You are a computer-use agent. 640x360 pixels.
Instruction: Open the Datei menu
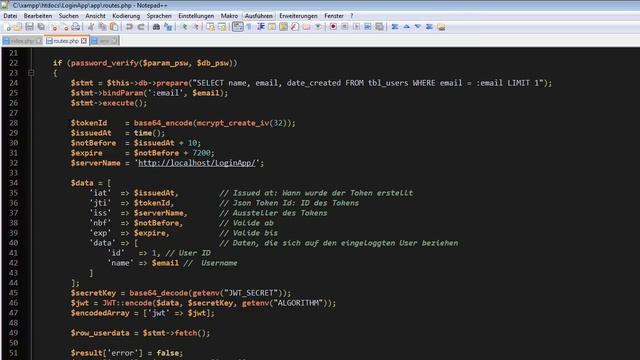pyautogui.click(x=10, y=16)
